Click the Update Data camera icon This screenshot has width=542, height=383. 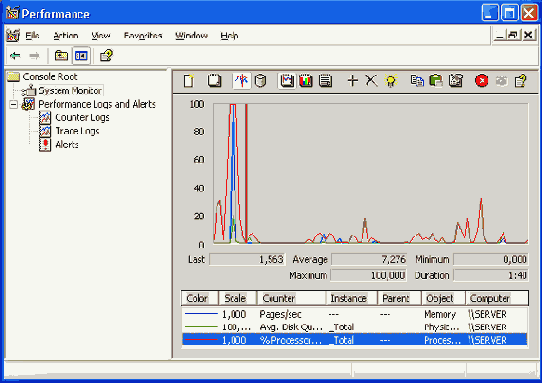(501, 81)
